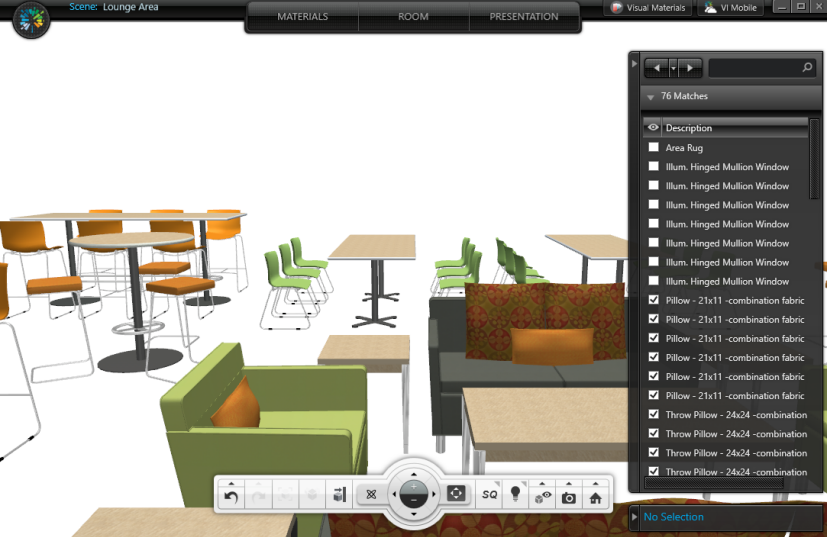
Task: Select the green armchair in the scene
Action: (264, 422)
